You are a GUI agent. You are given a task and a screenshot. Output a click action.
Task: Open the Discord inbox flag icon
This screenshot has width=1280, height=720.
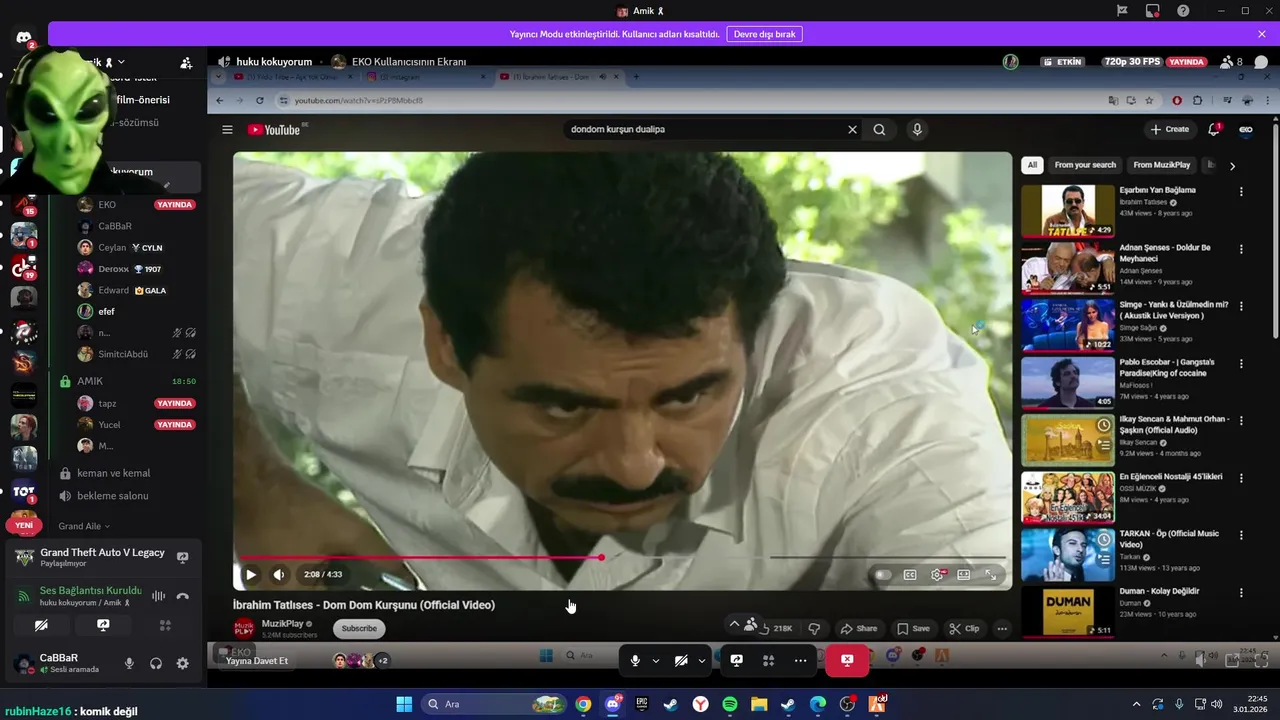coord(1122,11)
